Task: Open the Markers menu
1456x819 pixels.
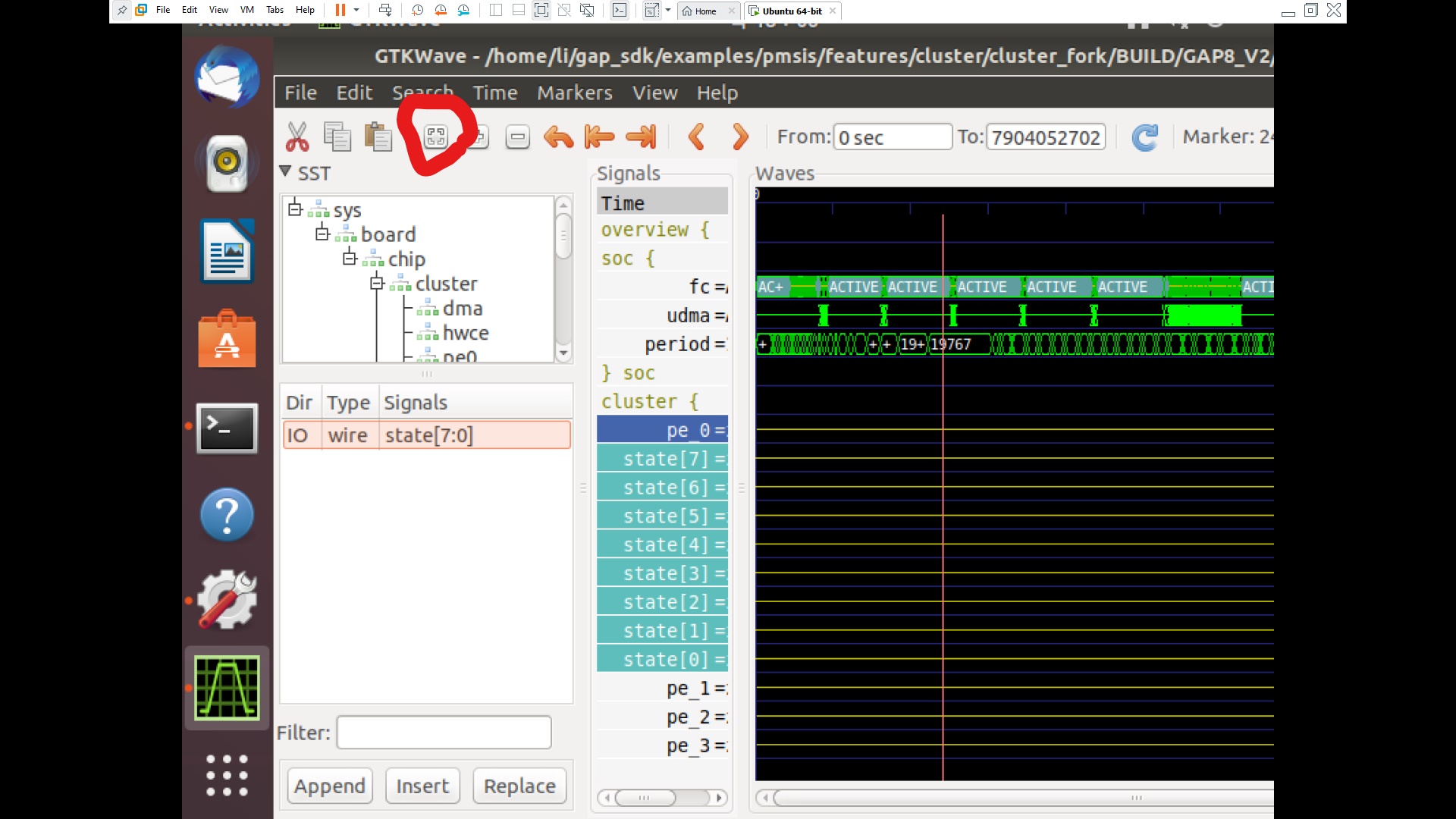Action: click(x=575, y=92)
